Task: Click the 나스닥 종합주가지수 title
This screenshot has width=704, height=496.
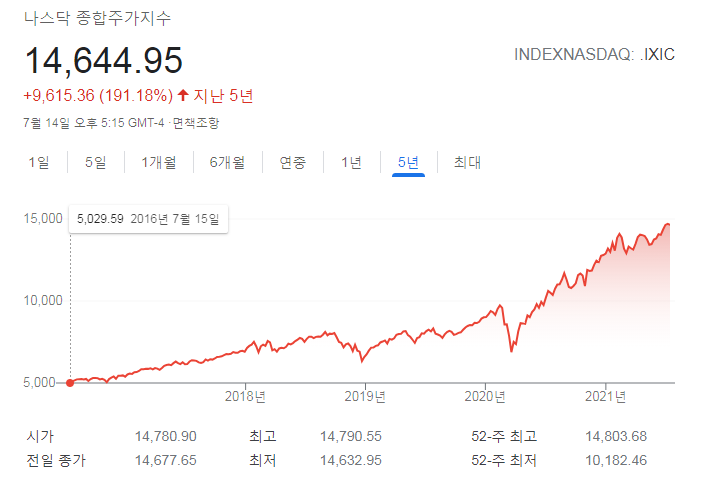Action: click(x=97, y=18)
